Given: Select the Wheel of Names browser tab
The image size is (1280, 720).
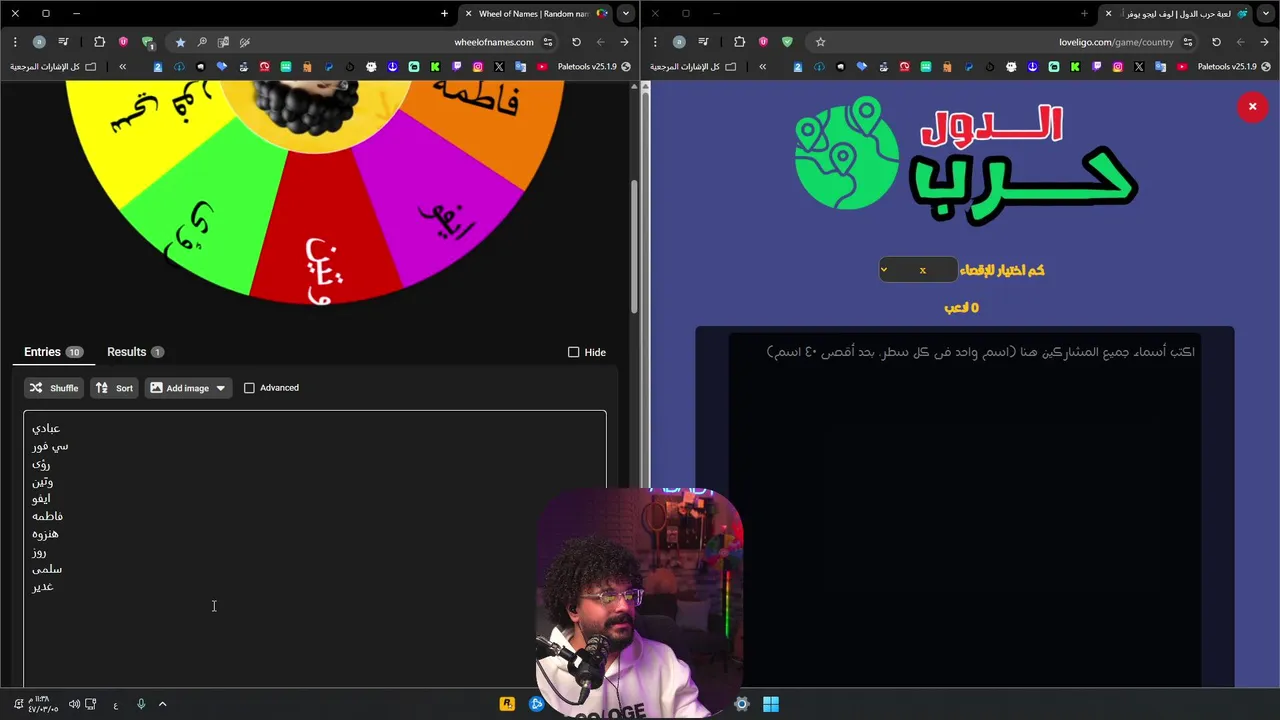Looking at the screenshot, I should click(x=536, y=14).
